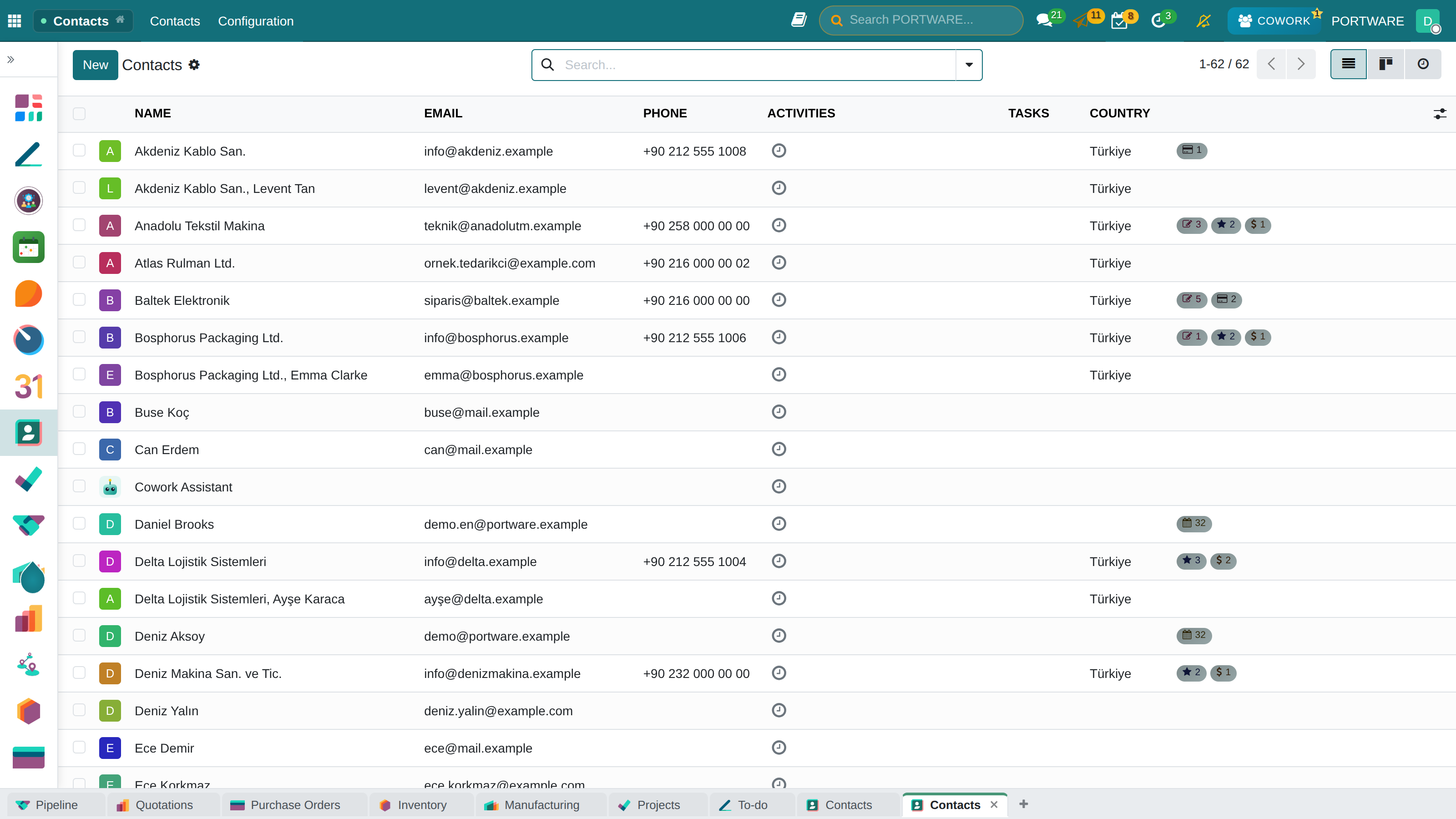Open the Contacts top menu item
The height and width of the screenshot is (819, 1456).
pyautogui.click(x=175, y=21)
